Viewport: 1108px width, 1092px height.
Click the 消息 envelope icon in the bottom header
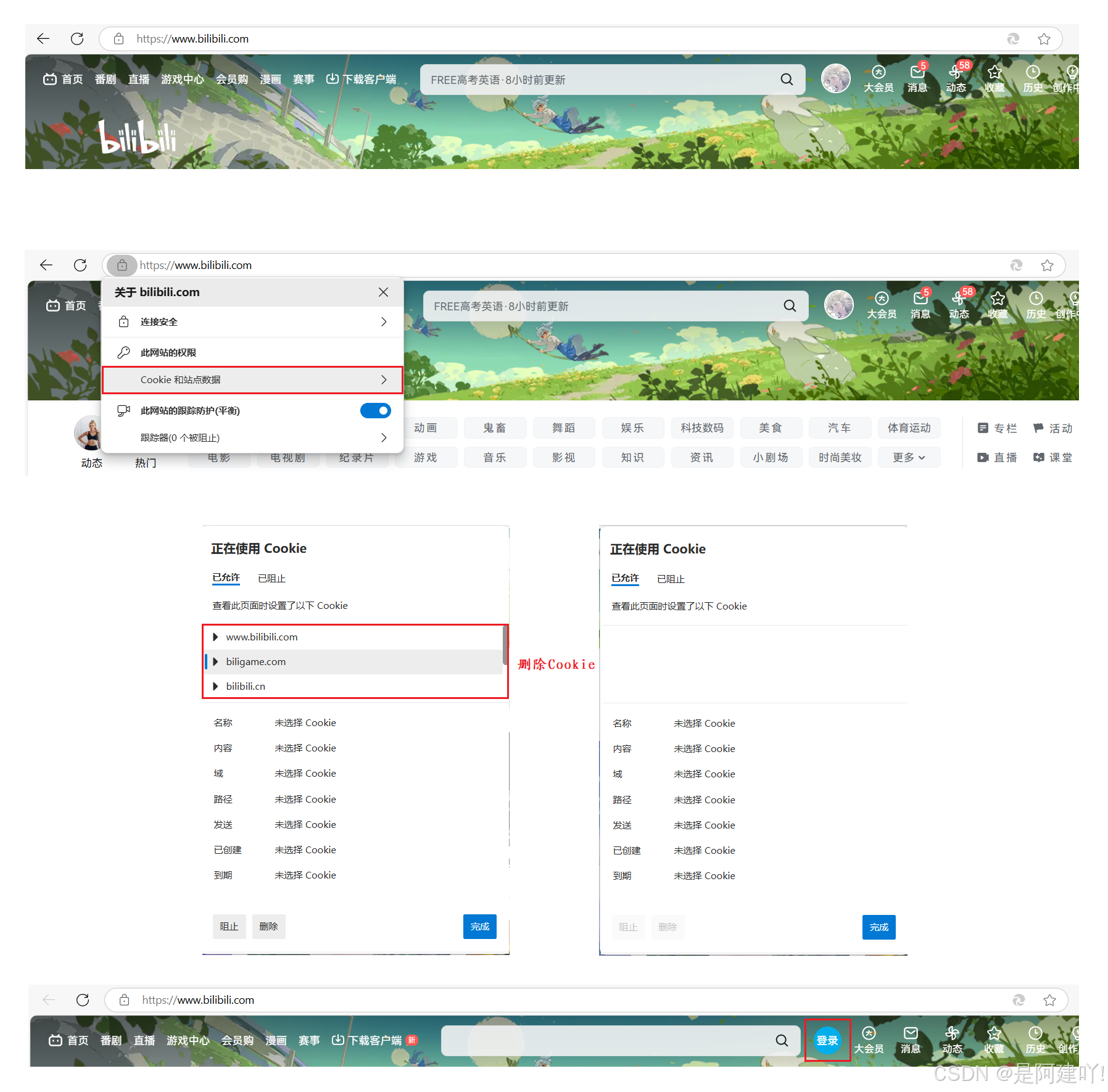(x=911, y=1033)
